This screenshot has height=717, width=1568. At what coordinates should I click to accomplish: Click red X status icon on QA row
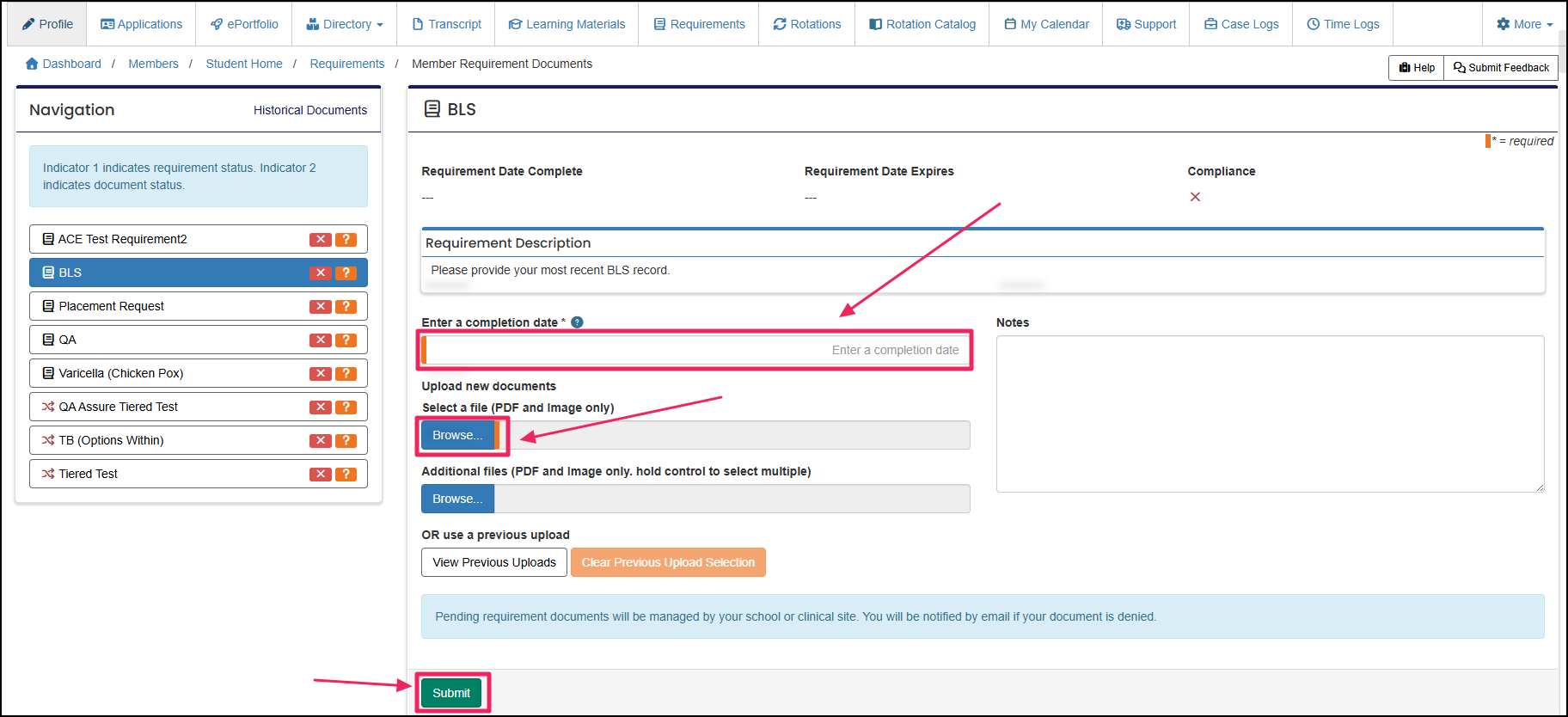point(321,340)
